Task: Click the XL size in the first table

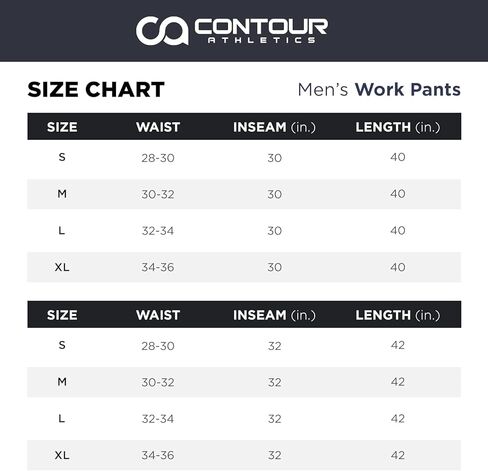Action: click(x=62, y=267)
